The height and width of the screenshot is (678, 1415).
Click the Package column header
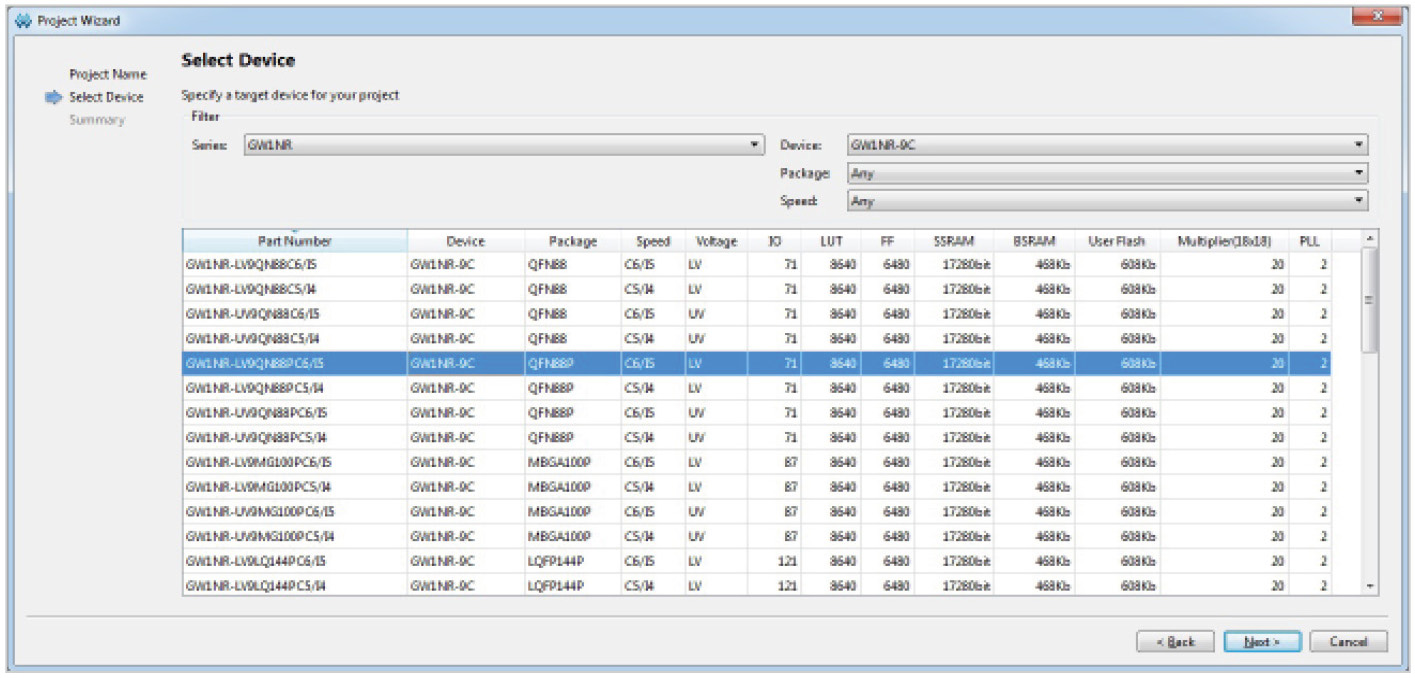(x=572, y=241)
